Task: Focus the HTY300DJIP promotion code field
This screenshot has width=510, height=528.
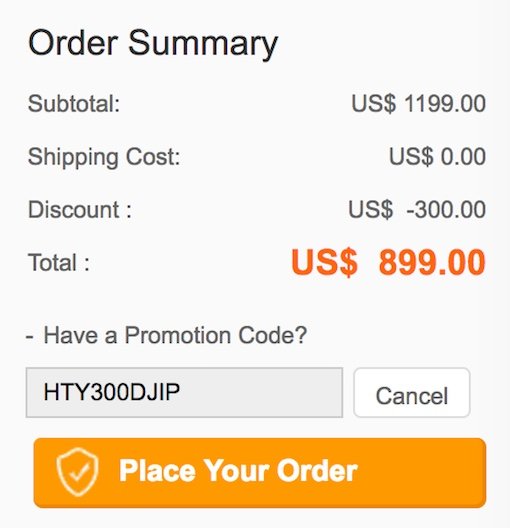Action: tap(184, 393)
